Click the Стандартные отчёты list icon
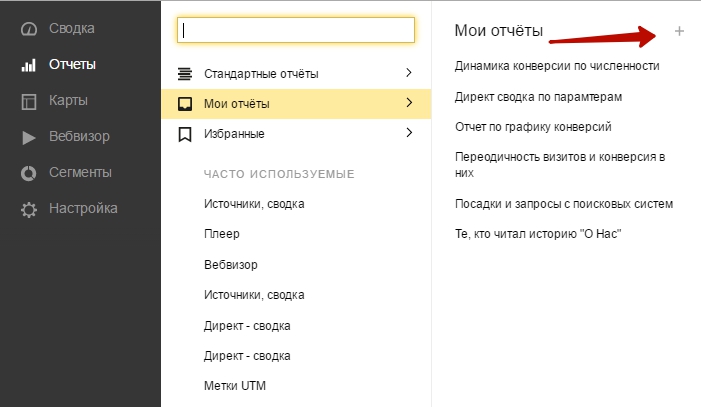This screenshot has height=407, width=701. 185,74
